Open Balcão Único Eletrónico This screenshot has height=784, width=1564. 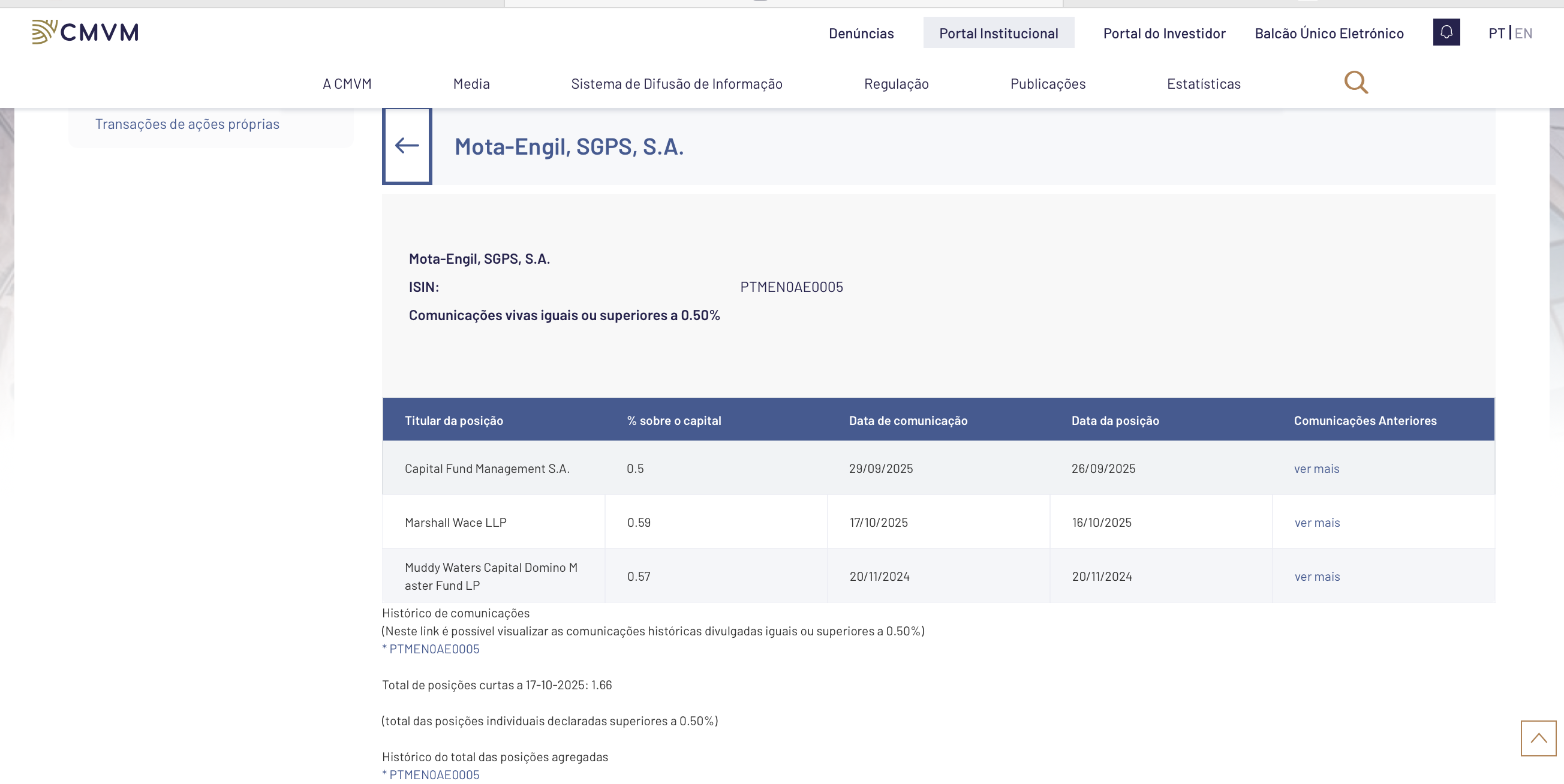(1329, 34)
